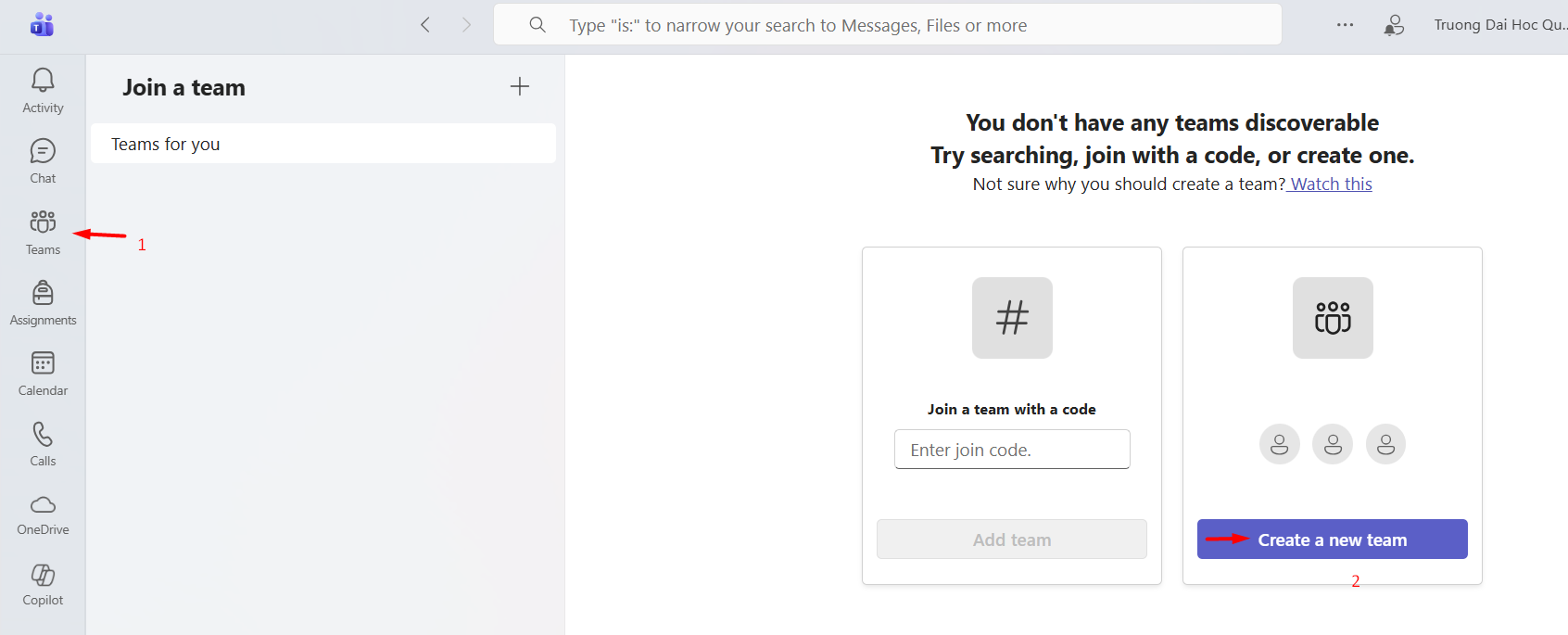1568x635 pixels.
Task: Open OneDrive from the sidebar
Action: pos(43,514)
